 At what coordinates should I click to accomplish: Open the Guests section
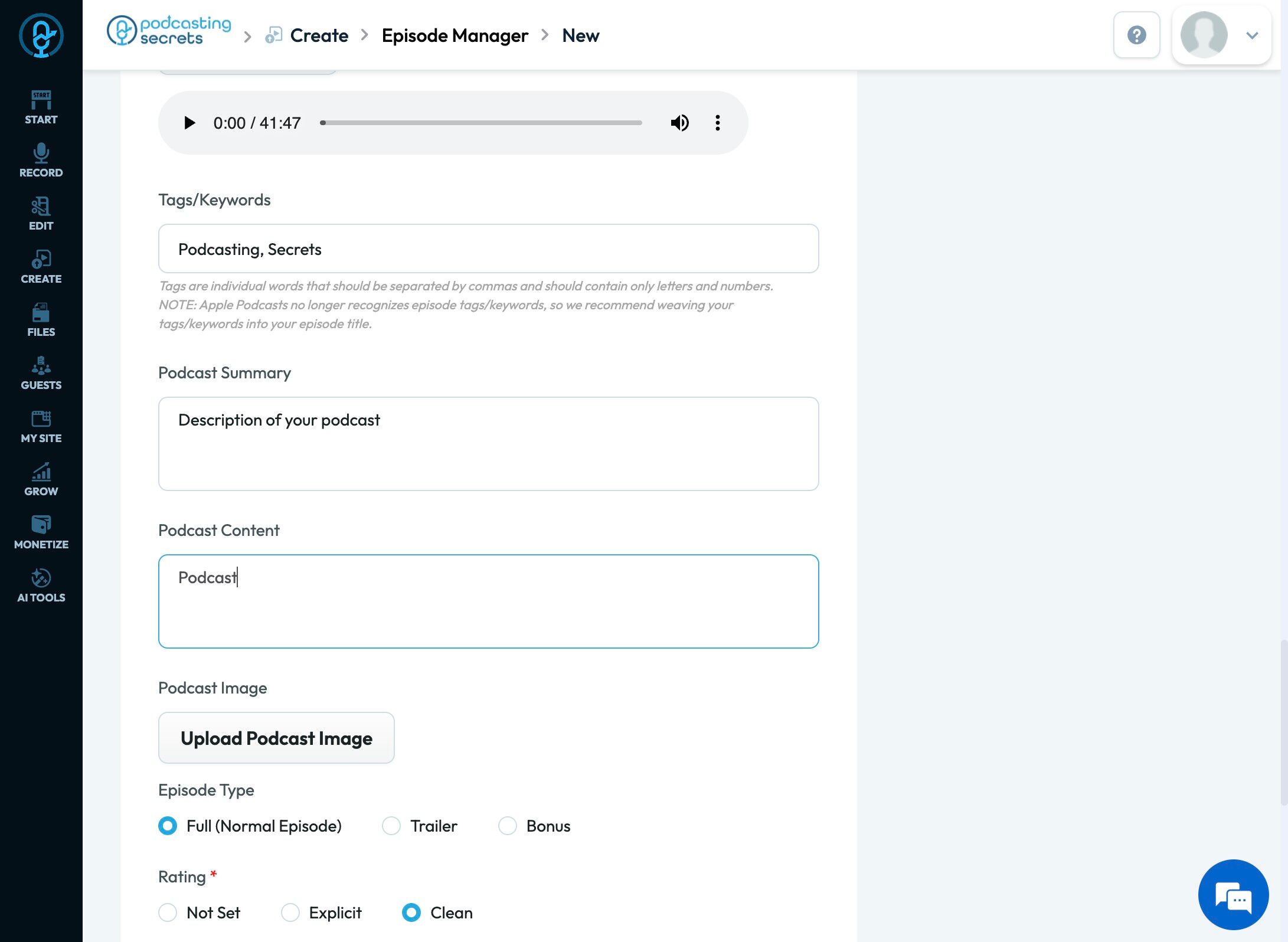(41, 372)
